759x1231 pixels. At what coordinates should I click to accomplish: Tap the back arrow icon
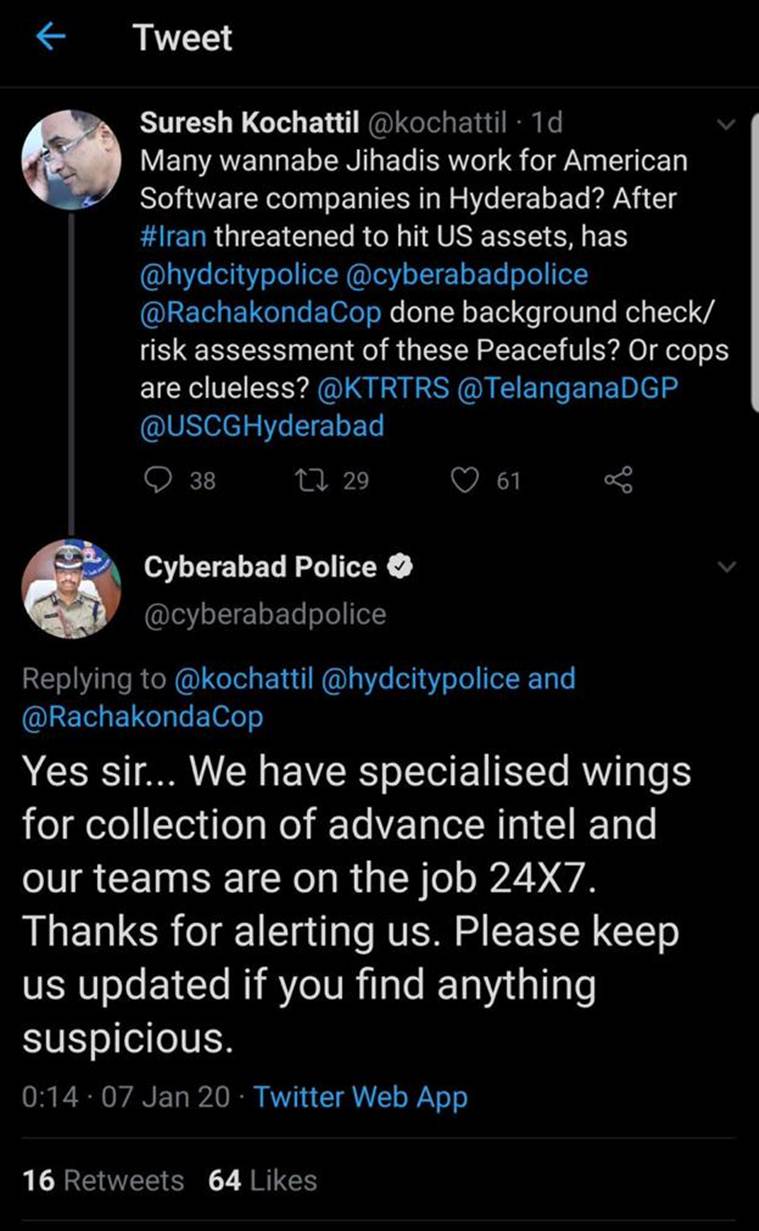(50, 38)
